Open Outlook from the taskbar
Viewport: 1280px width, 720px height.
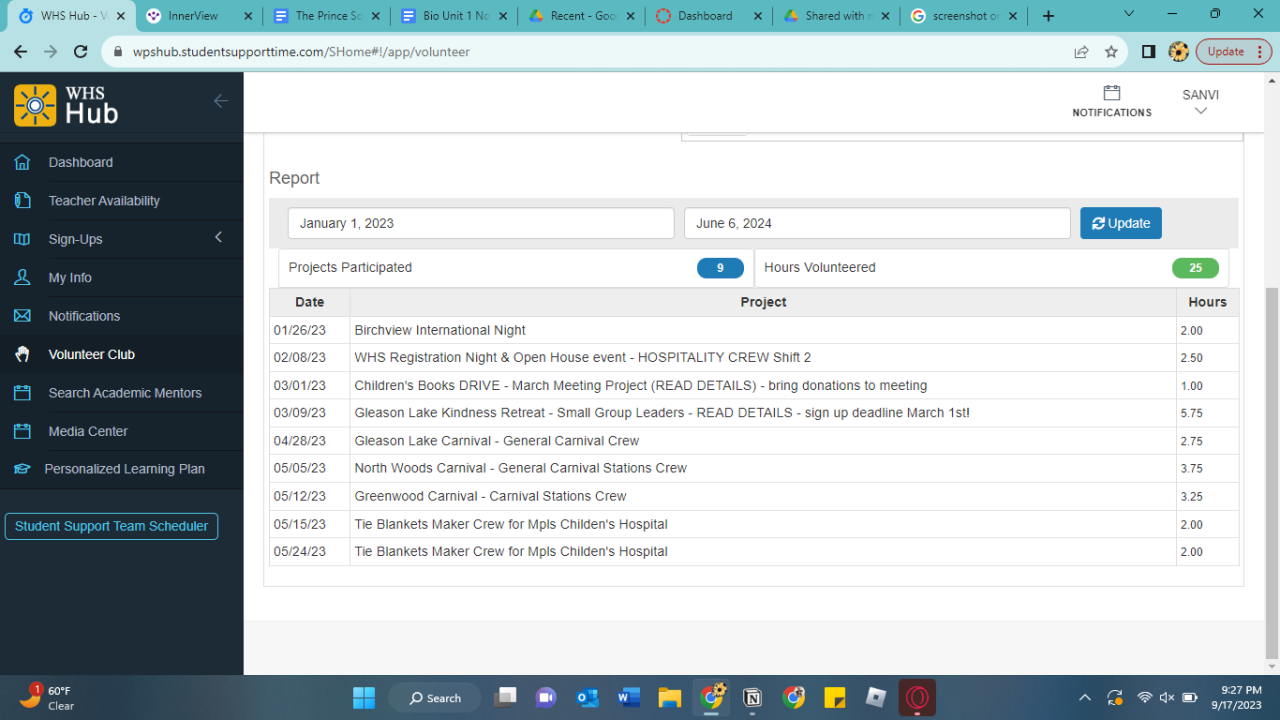[x=587, y=697]
